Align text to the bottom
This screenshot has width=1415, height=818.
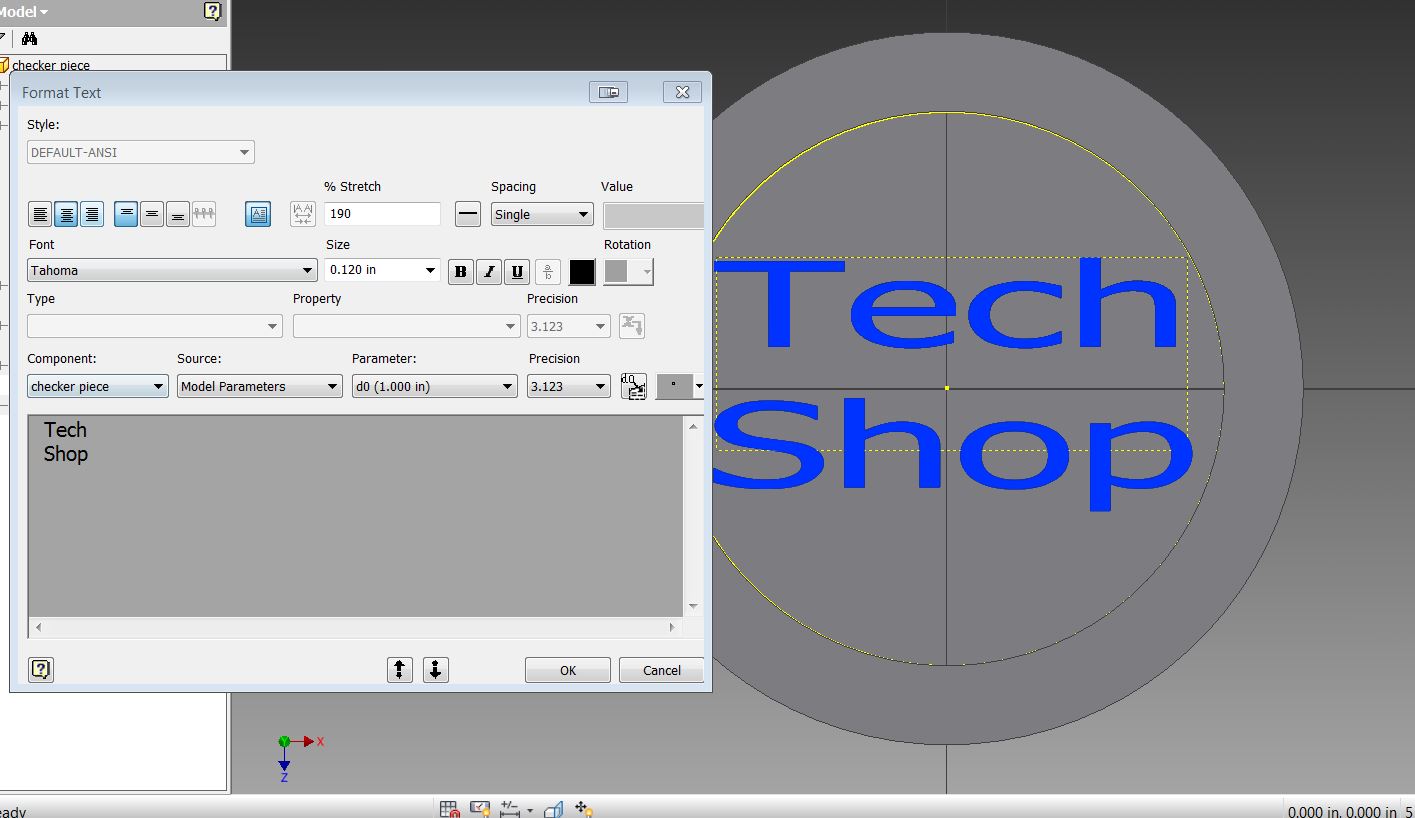pyautogui.click(x=178, y=214)
